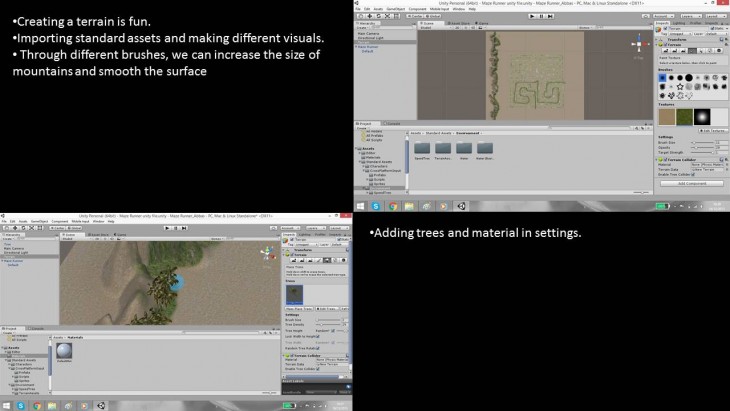Screen dimensions: 730x411
Task: Pick the first selected brush in Brushes grid
Action: 662,77
